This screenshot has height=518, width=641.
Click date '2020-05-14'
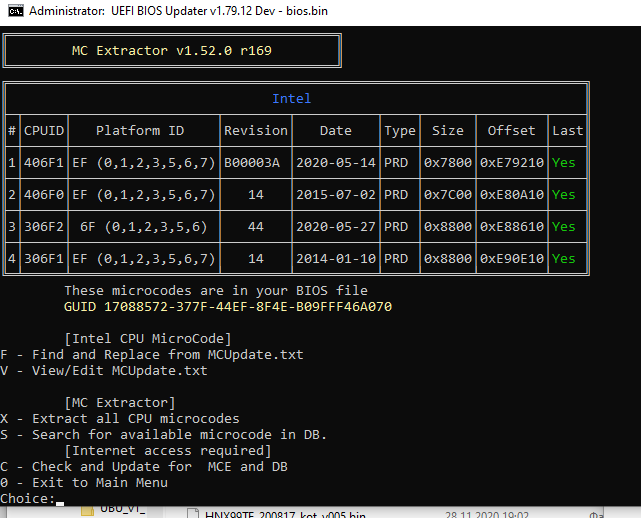pyautogui.click(x=336, y=163)
